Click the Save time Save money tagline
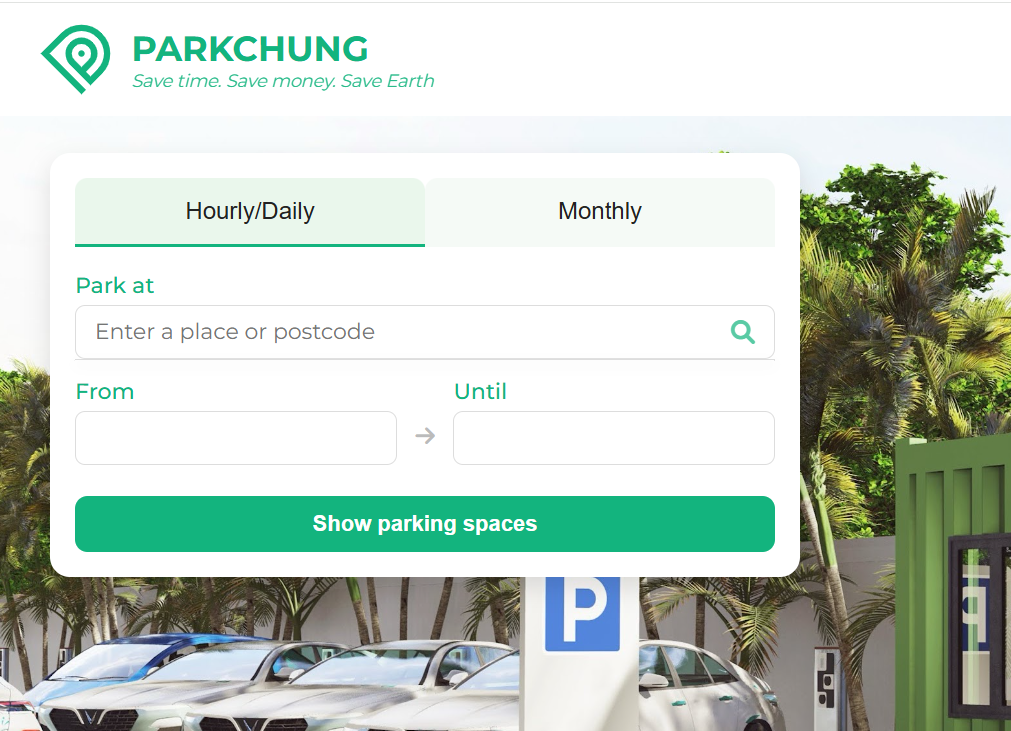Viewport: 1011px width, 731px height. (283, 81)
